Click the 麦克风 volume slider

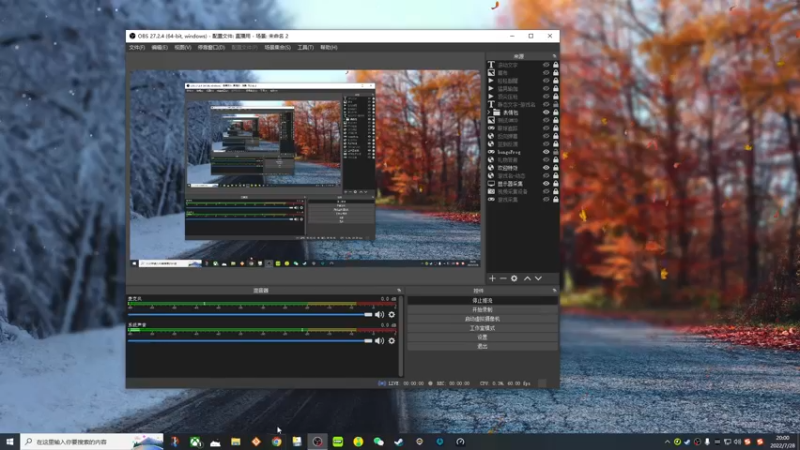(250, 314)
